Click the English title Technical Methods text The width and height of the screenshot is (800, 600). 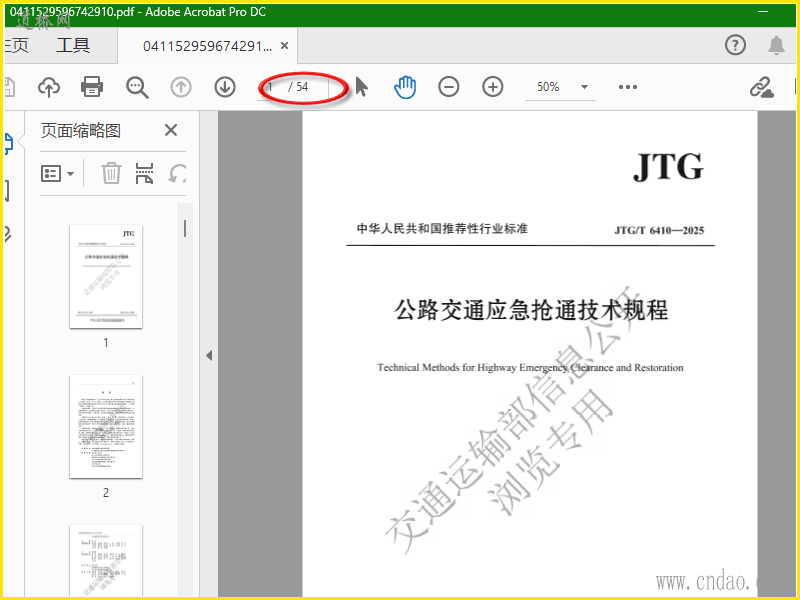(x=530, y=367)
